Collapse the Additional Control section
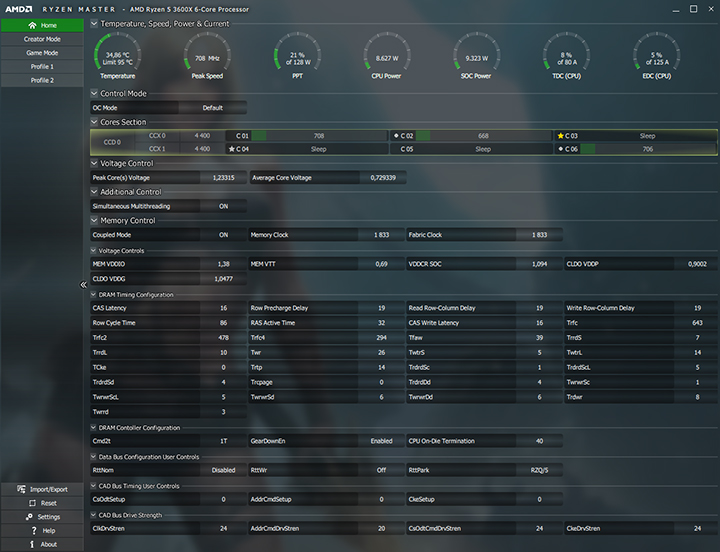720x552 pixels. [94, 192]
